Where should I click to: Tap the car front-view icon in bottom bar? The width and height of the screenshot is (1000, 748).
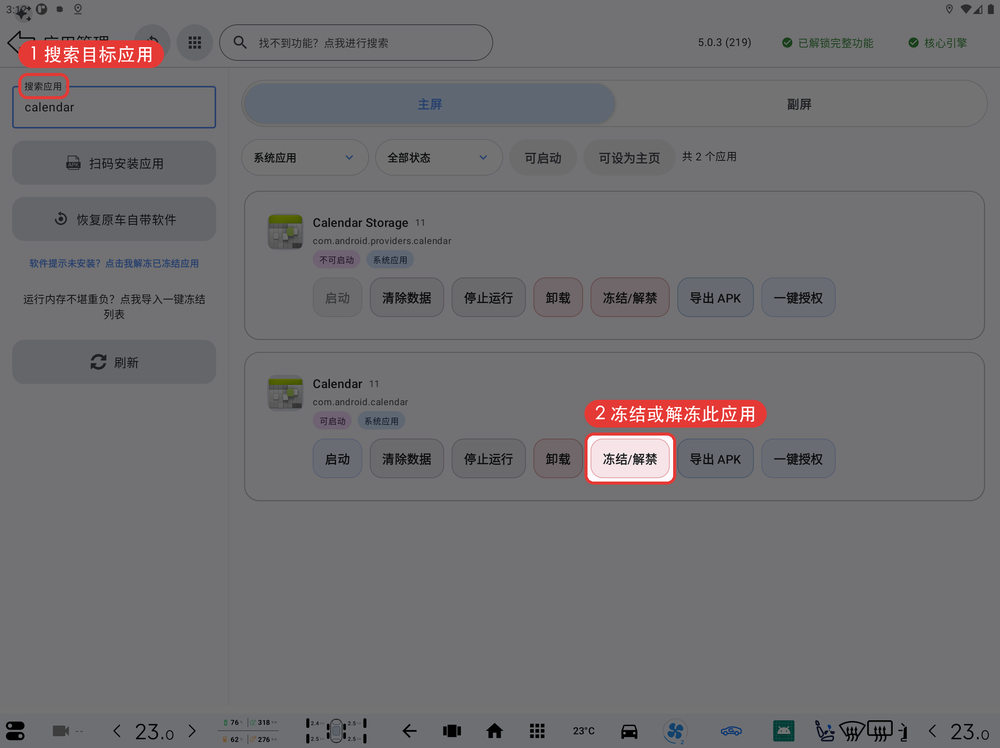(x=629, y=731)
